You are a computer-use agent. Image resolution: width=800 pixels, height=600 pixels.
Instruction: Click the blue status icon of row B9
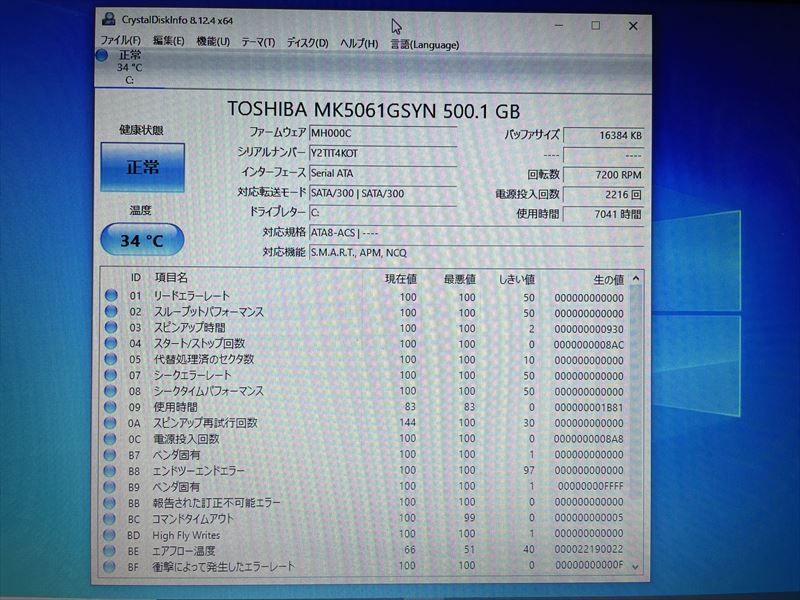pos(109,486)
